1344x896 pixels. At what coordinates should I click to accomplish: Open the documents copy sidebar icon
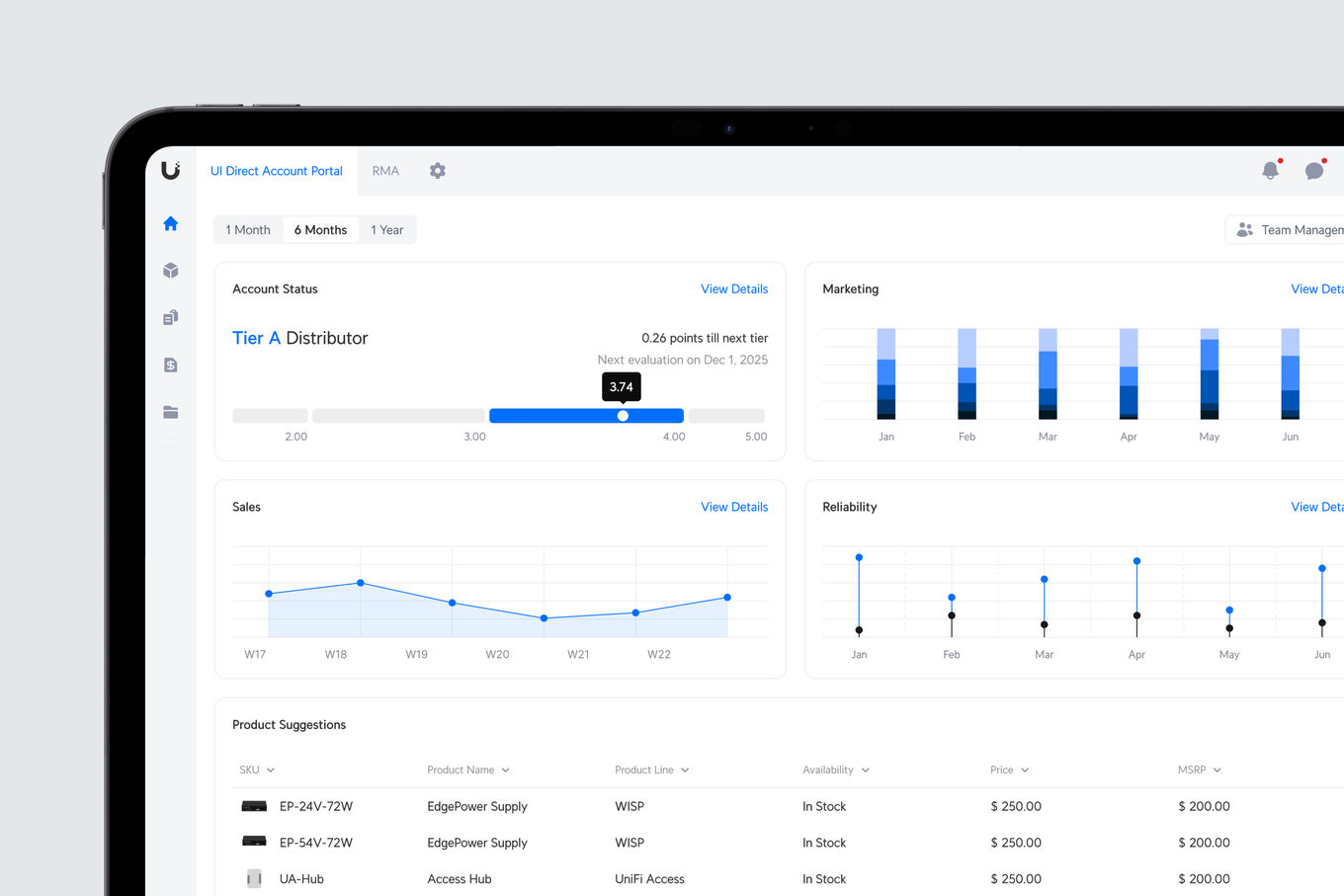click(x=170, y=317)
